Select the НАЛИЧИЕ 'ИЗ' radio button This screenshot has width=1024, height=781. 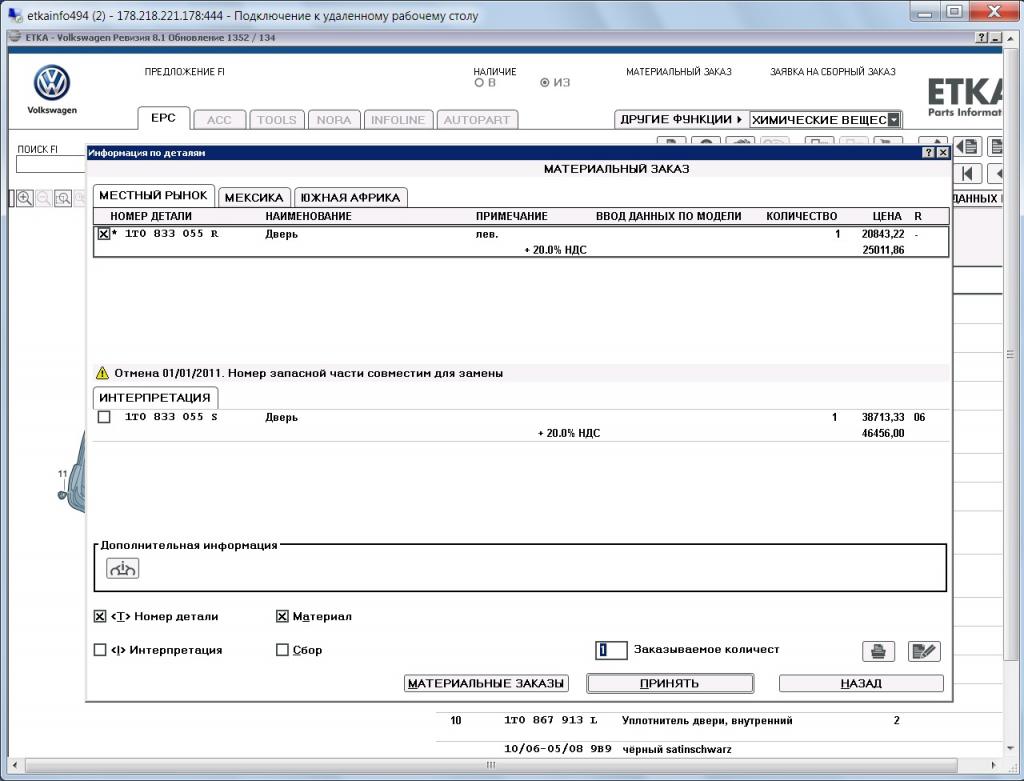tap(545, 83)
